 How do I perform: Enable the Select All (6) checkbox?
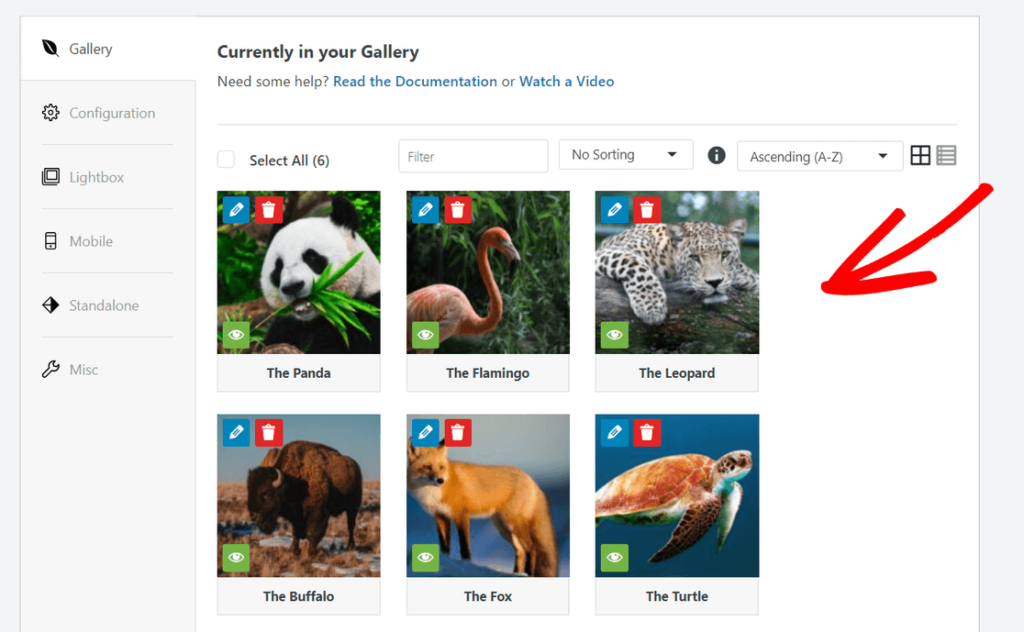pyautogui.click(x=225, y=160)
